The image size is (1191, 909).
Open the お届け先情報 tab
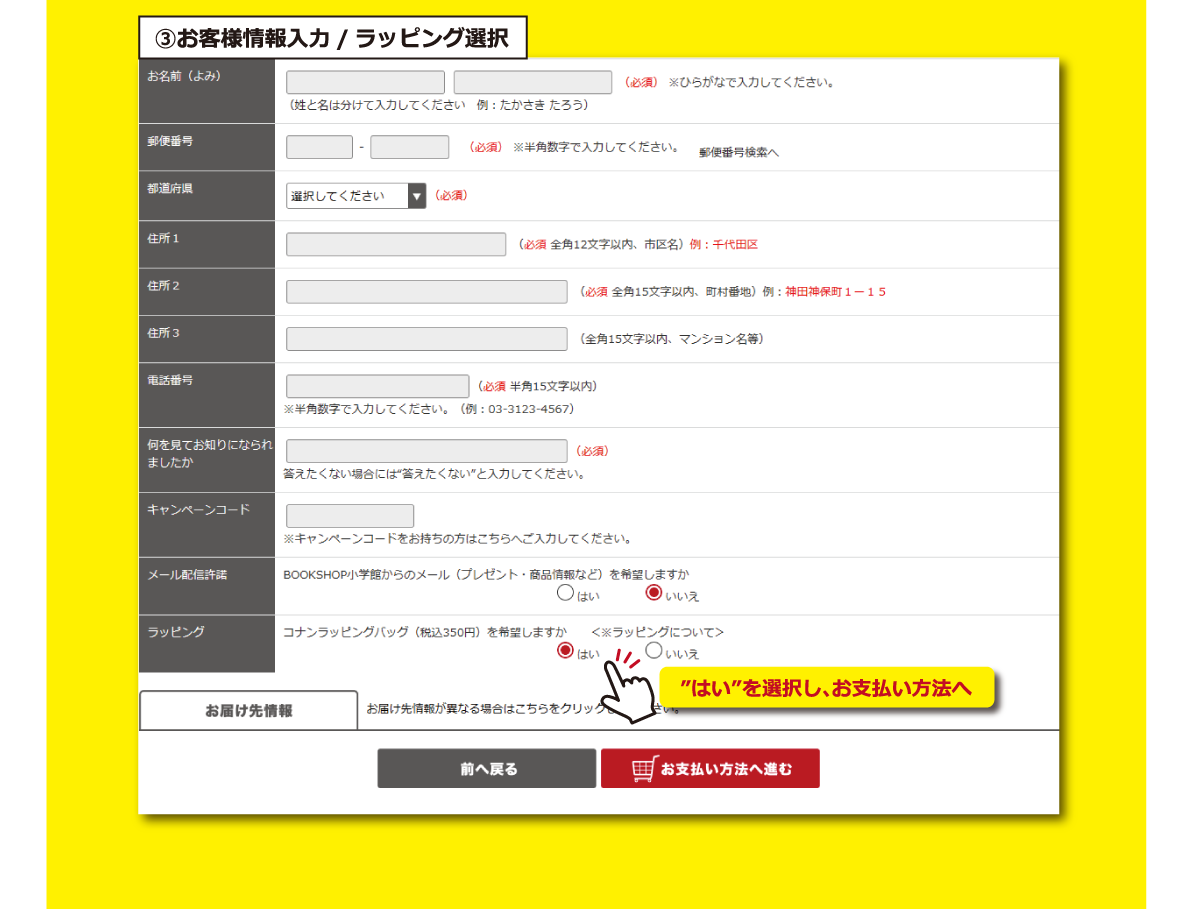click(248, 711)
